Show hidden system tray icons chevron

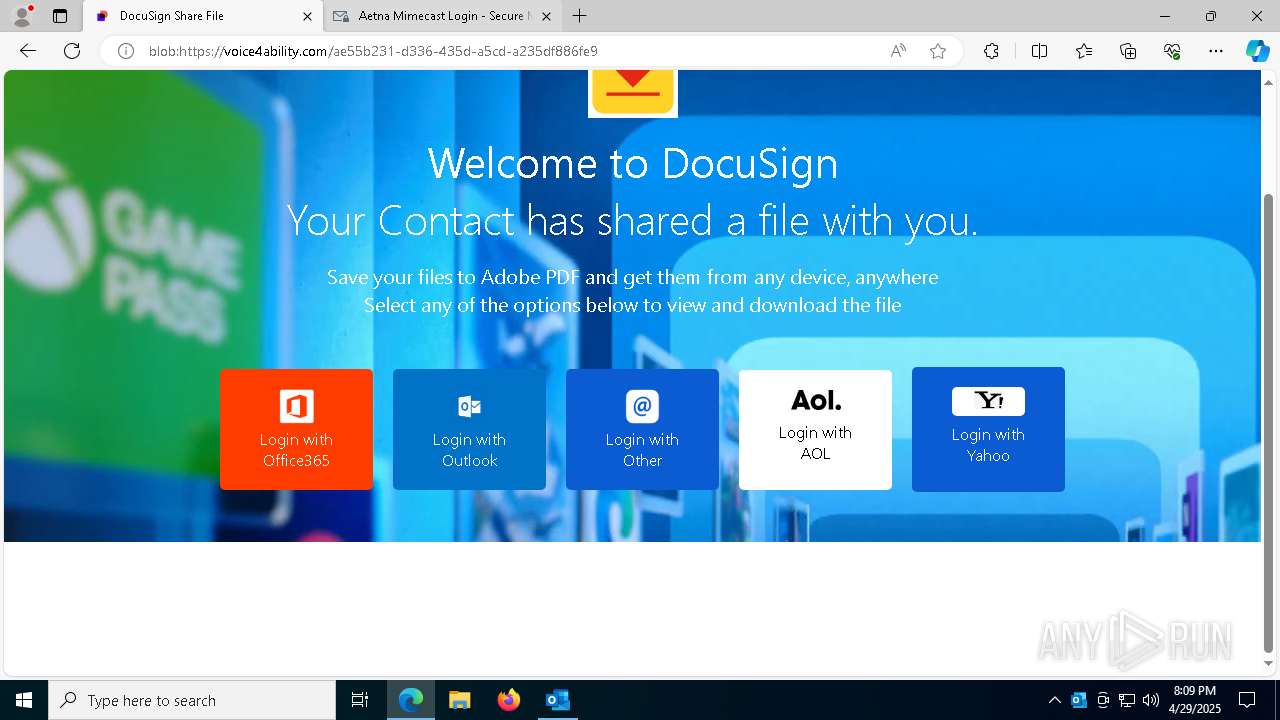tap(1055, 700)
